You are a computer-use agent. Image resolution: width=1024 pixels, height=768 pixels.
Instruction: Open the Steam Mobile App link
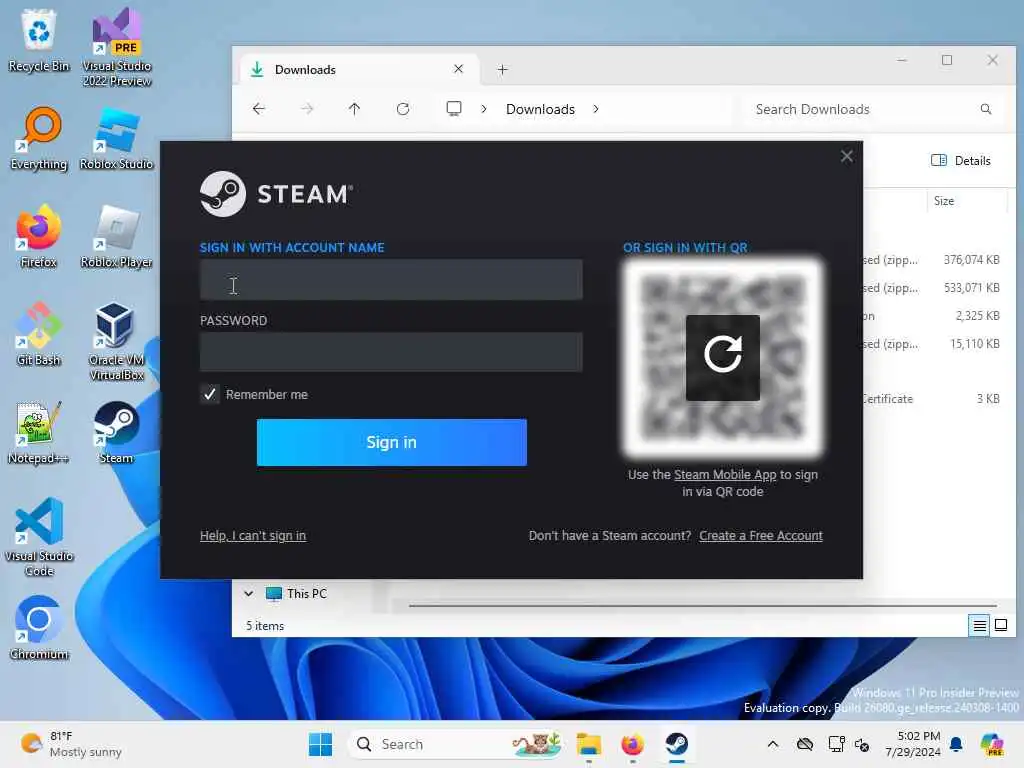(725, 475)
